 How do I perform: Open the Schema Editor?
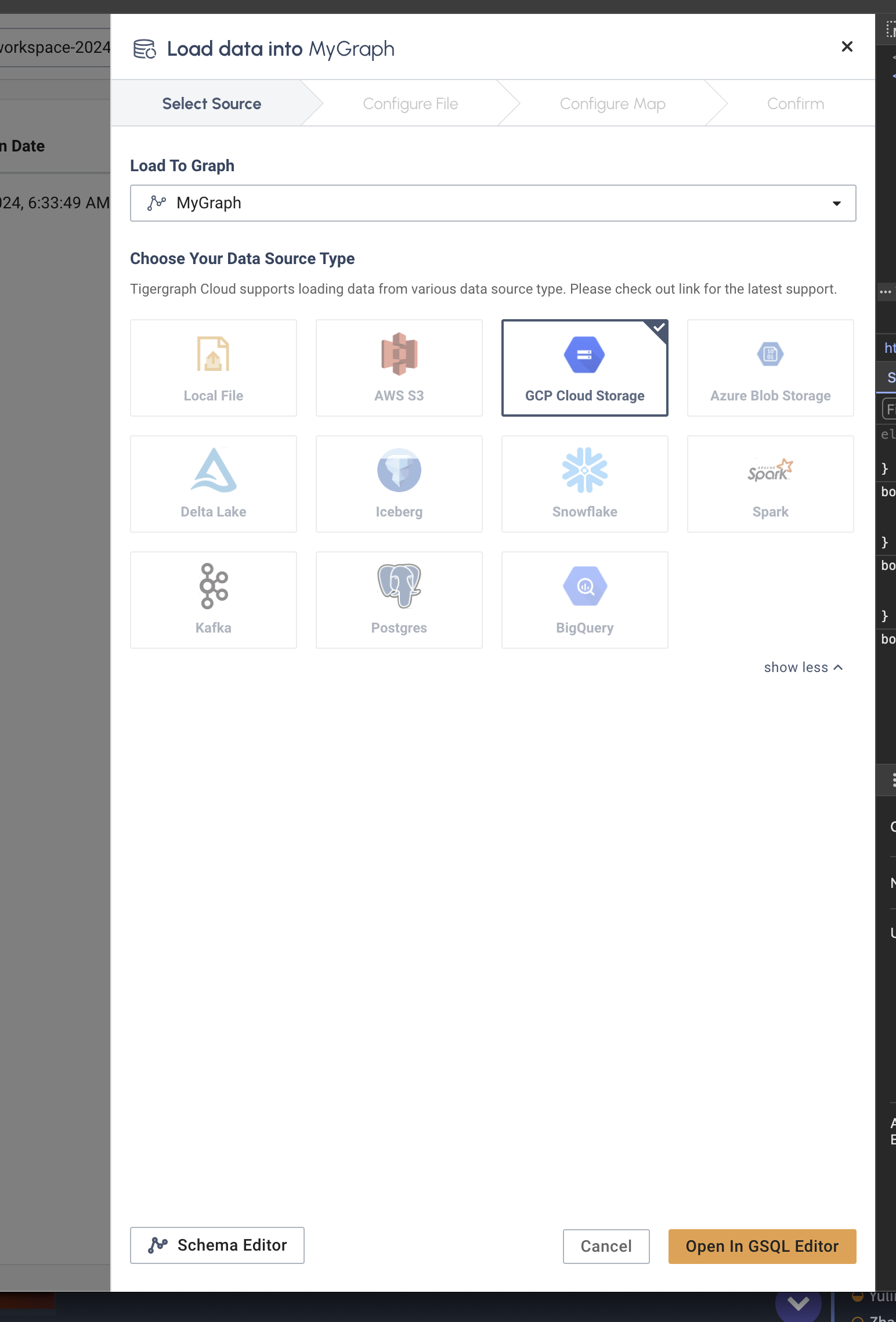tap(217, 1245)
